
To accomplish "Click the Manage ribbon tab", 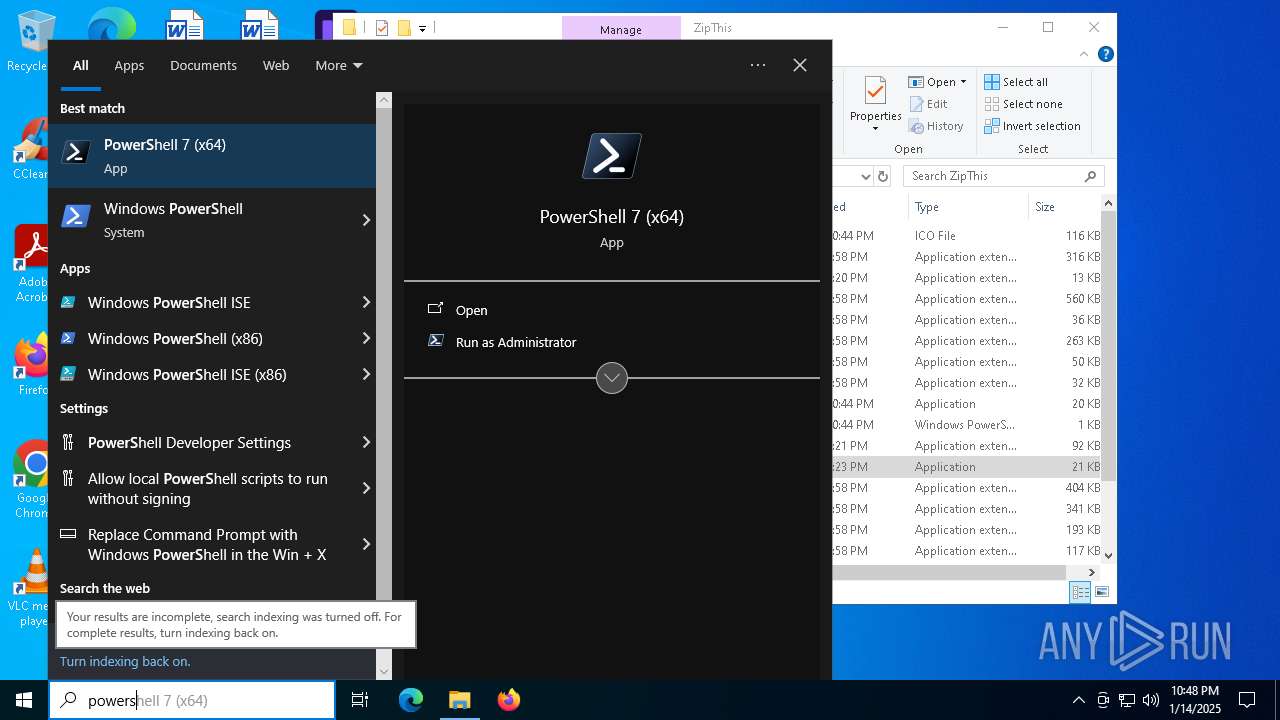I will 621,29.
